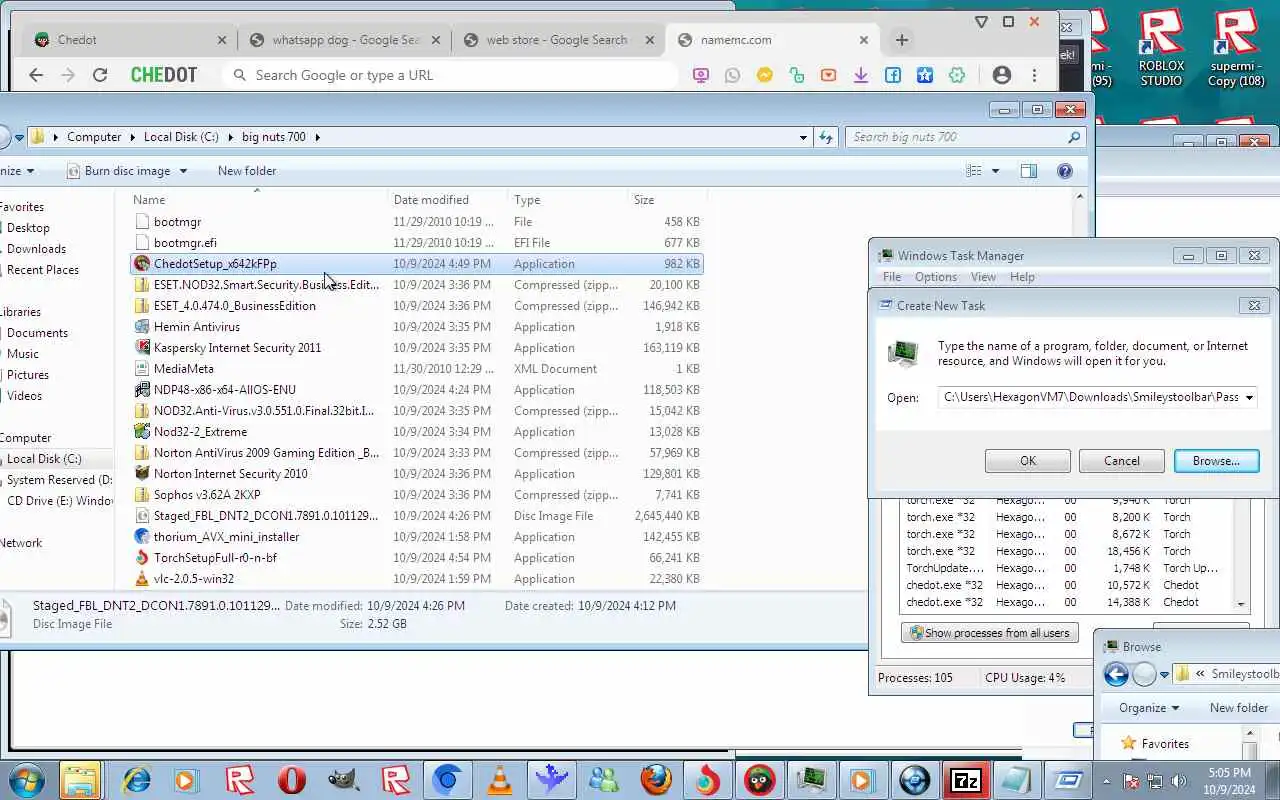This screenshot has width=1280, height=800.
Task: Click the Facebook extension icon in Chedot
Action: tap(893, 75)
